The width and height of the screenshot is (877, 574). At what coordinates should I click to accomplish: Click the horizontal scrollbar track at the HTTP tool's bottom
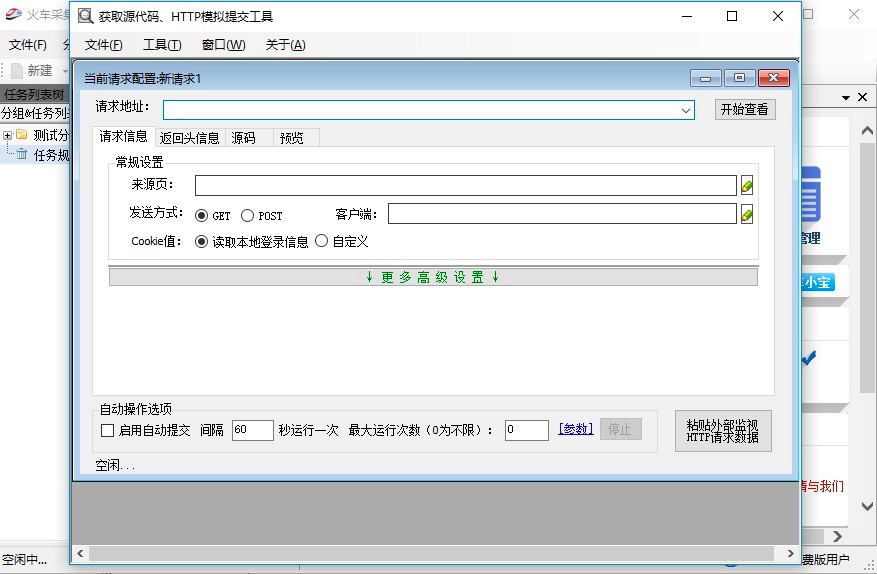[x=432, y=553]
